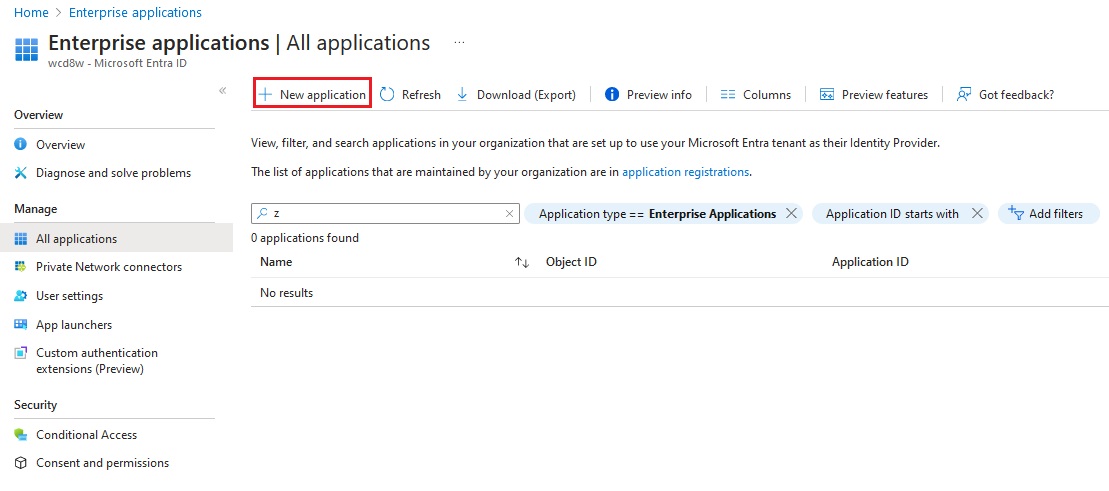This screenshot has width=1109, height=491.
Task: Focus the application search box
Action: pyautogui.click(x=385, y=214)
